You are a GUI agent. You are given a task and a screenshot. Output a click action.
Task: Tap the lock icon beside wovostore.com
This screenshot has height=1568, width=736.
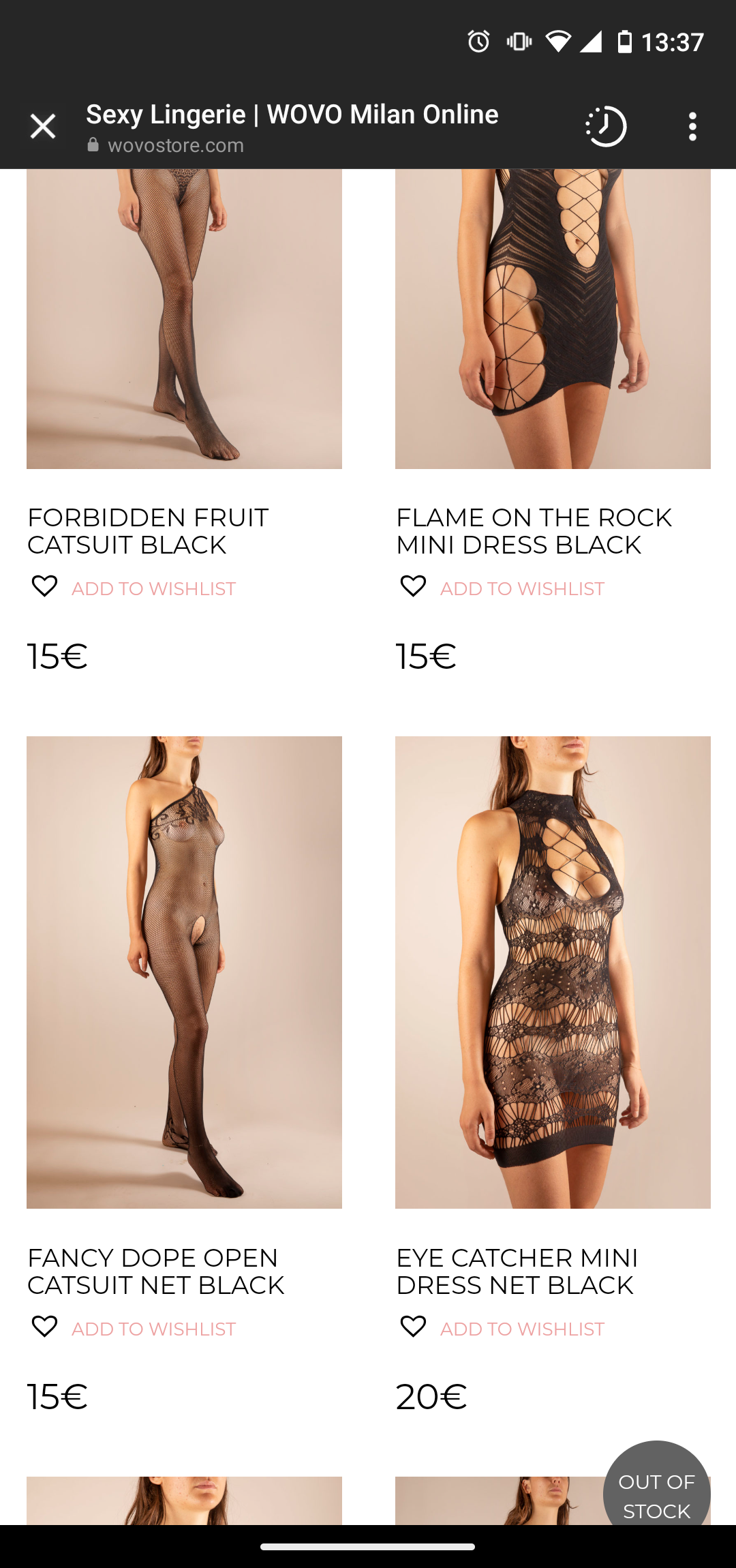click(93, 145)
